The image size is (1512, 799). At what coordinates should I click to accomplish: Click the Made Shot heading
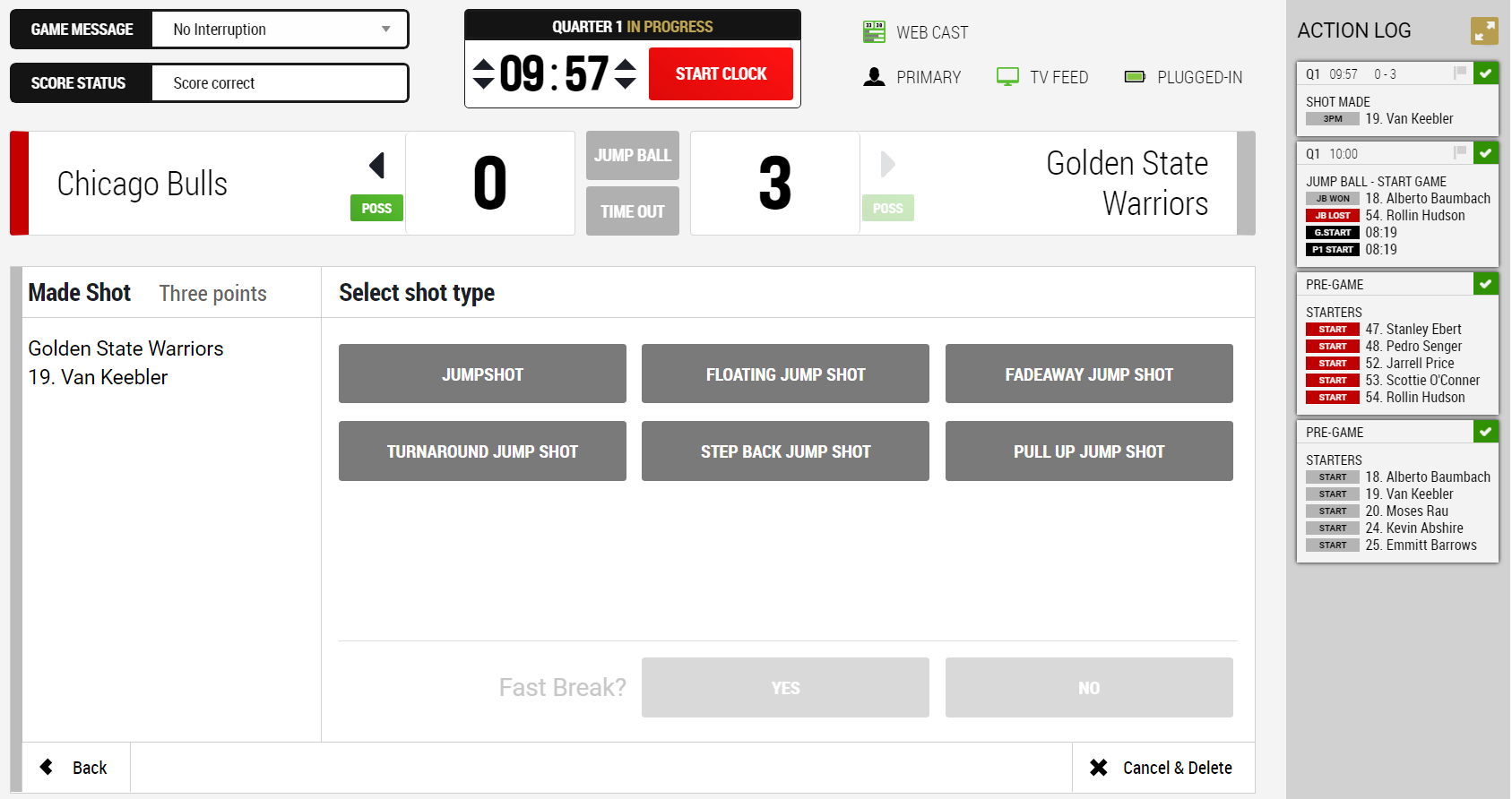click(79, 293)
